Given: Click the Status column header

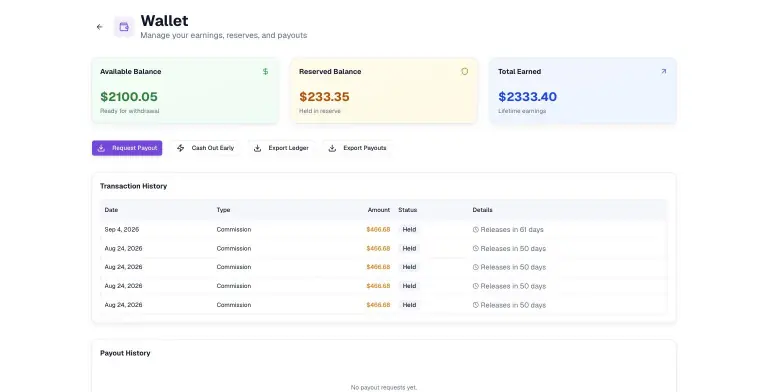Looking at the screenshot, I should coord(408,210).
